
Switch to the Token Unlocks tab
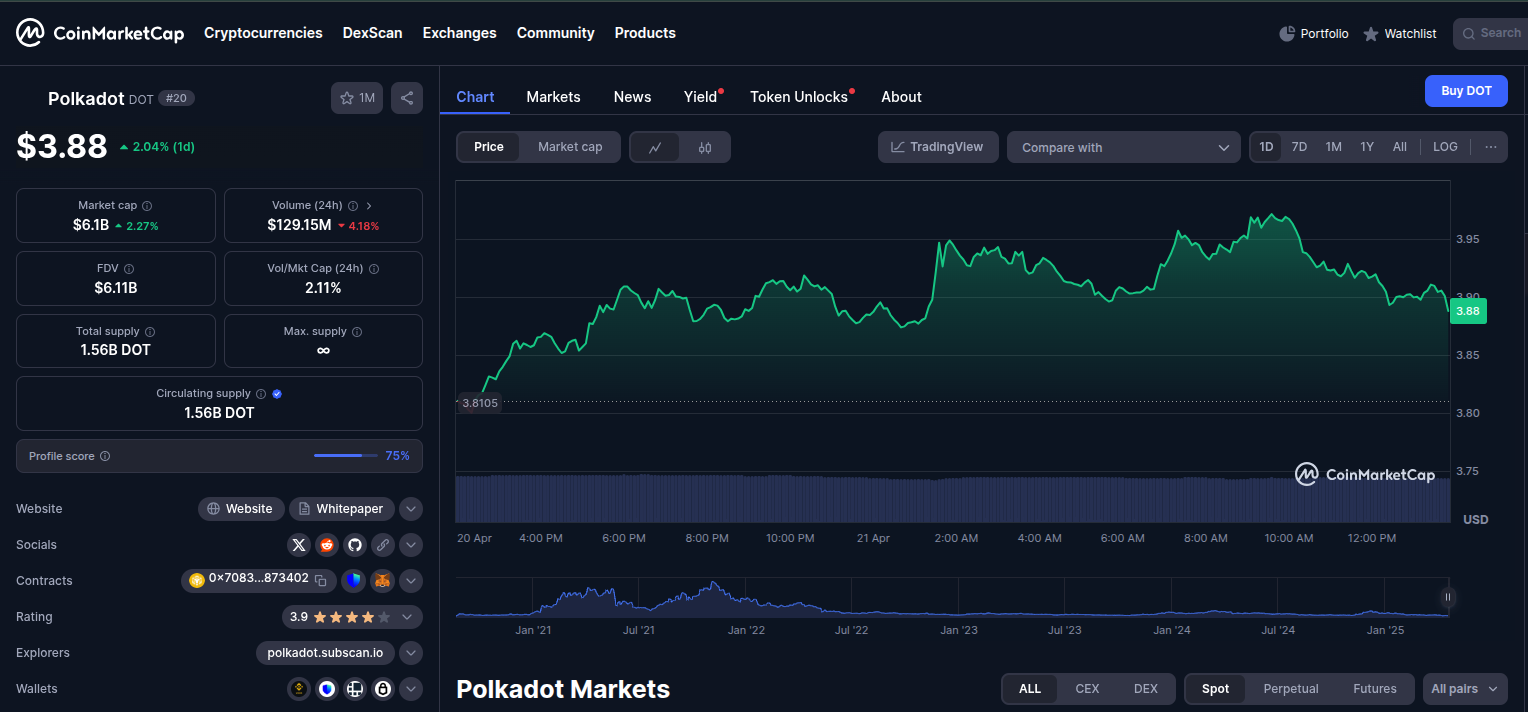[800, 97]
